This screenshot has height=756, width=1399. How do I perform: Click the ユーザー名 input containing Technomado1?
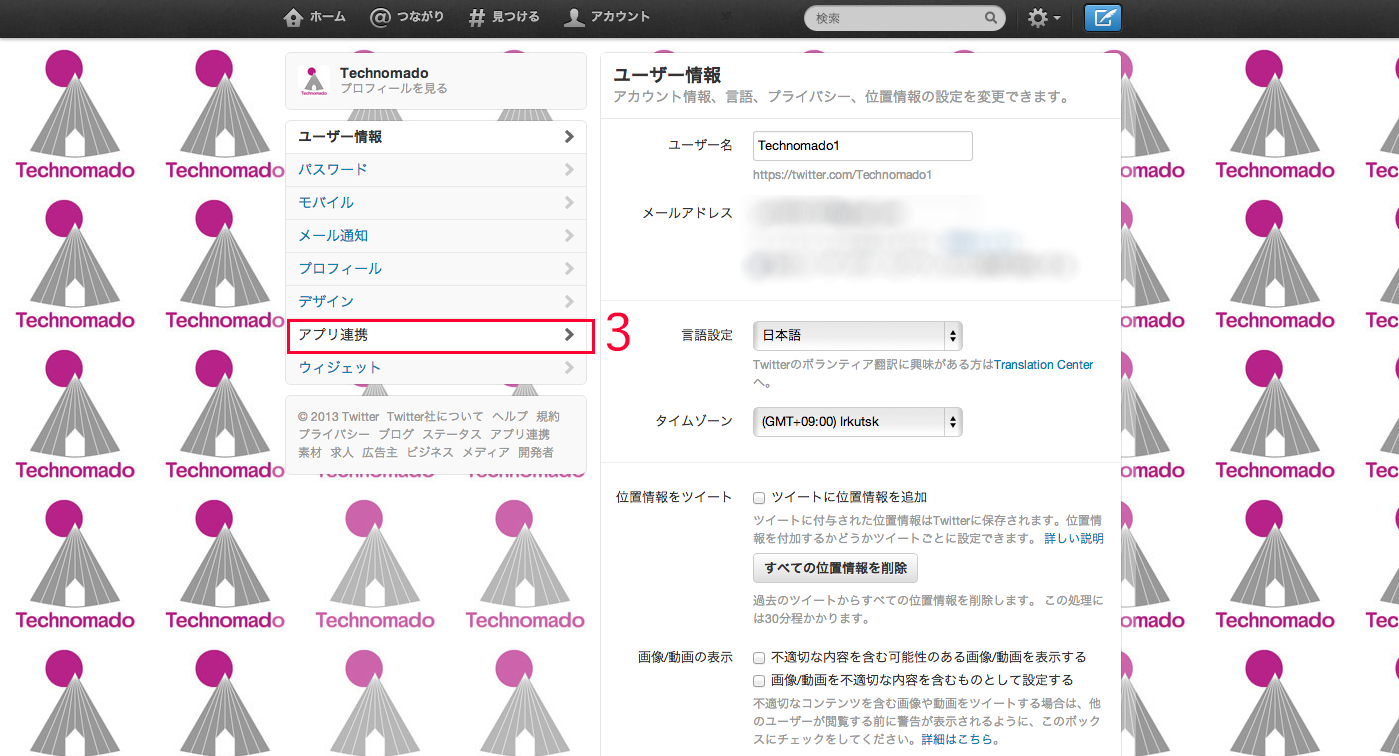[862, 146]
